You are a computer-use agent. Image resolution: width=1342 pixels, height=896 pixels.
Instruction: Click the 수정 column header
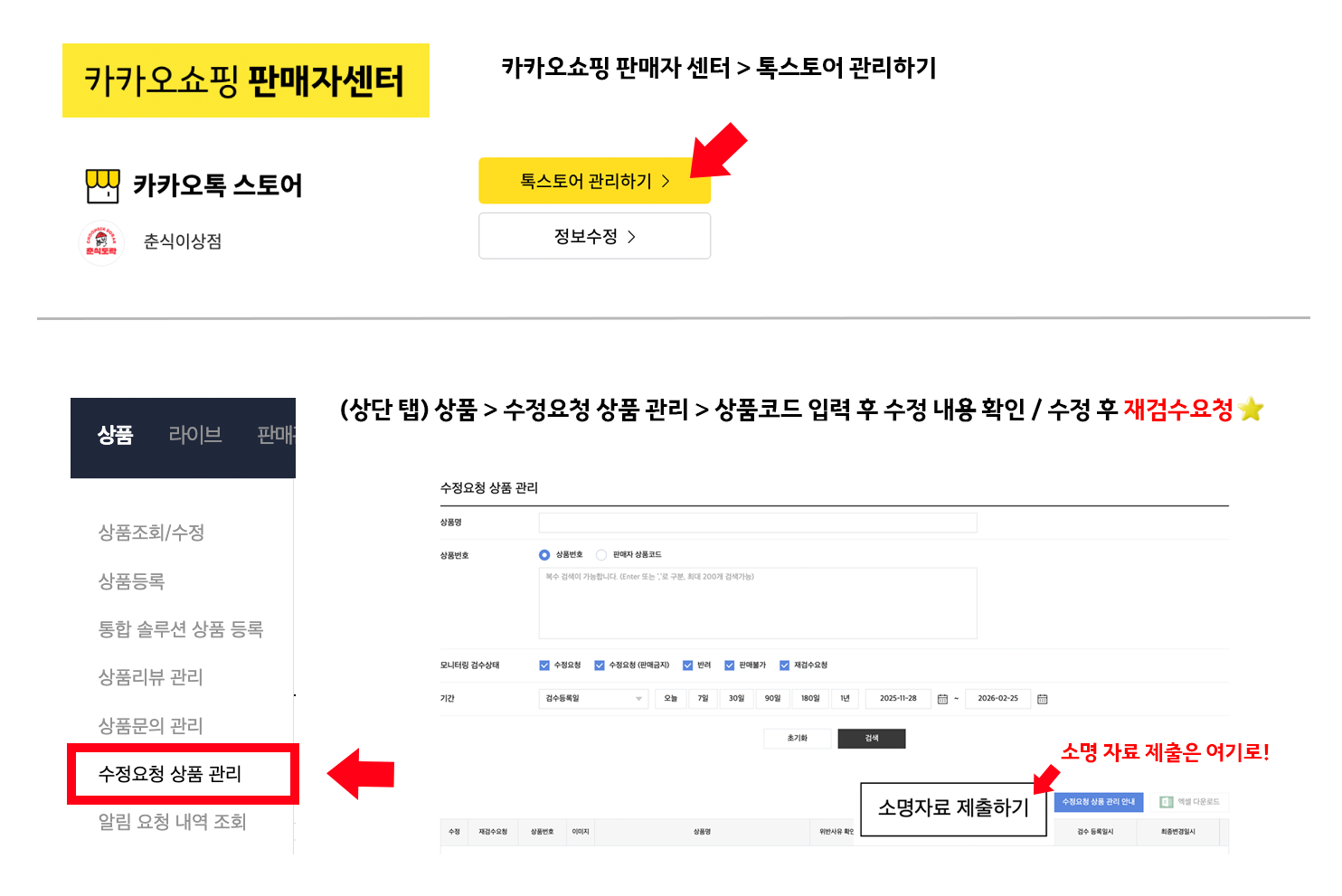coord(454,832)
